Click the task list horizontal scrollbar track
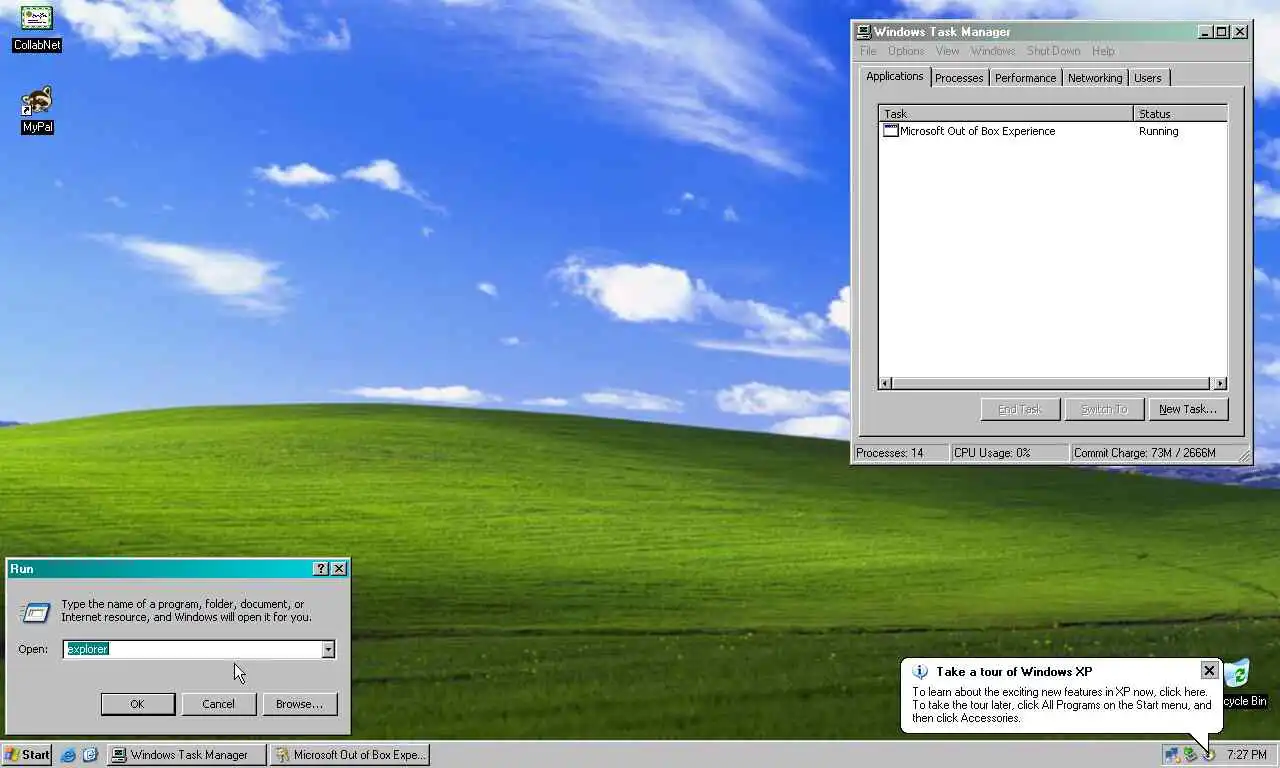This screenshot has height=768, width=1280. [1052, 383]
